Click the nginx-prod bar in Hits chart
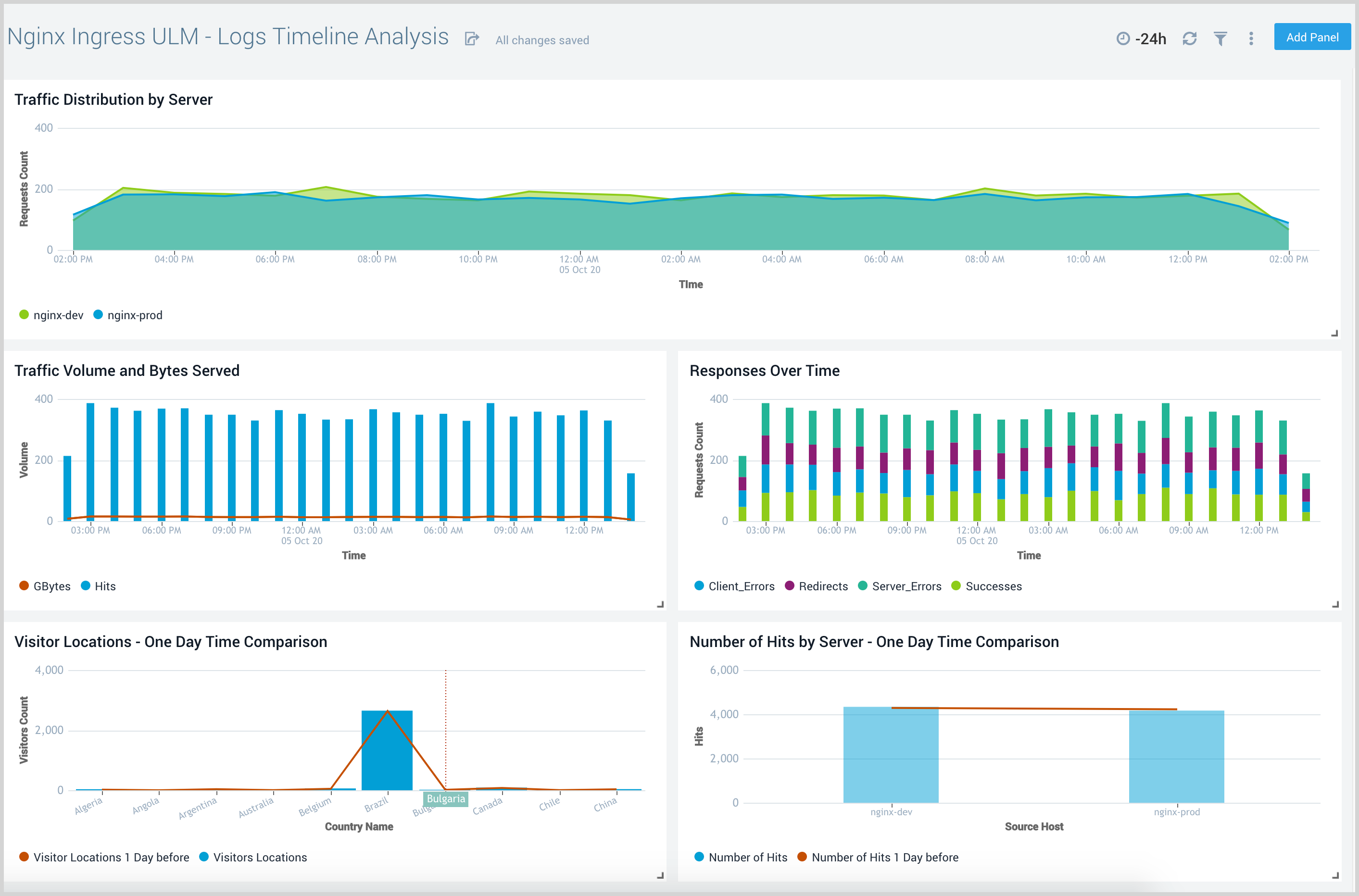The image size is (1359, 896). [x=1177, y=756]
